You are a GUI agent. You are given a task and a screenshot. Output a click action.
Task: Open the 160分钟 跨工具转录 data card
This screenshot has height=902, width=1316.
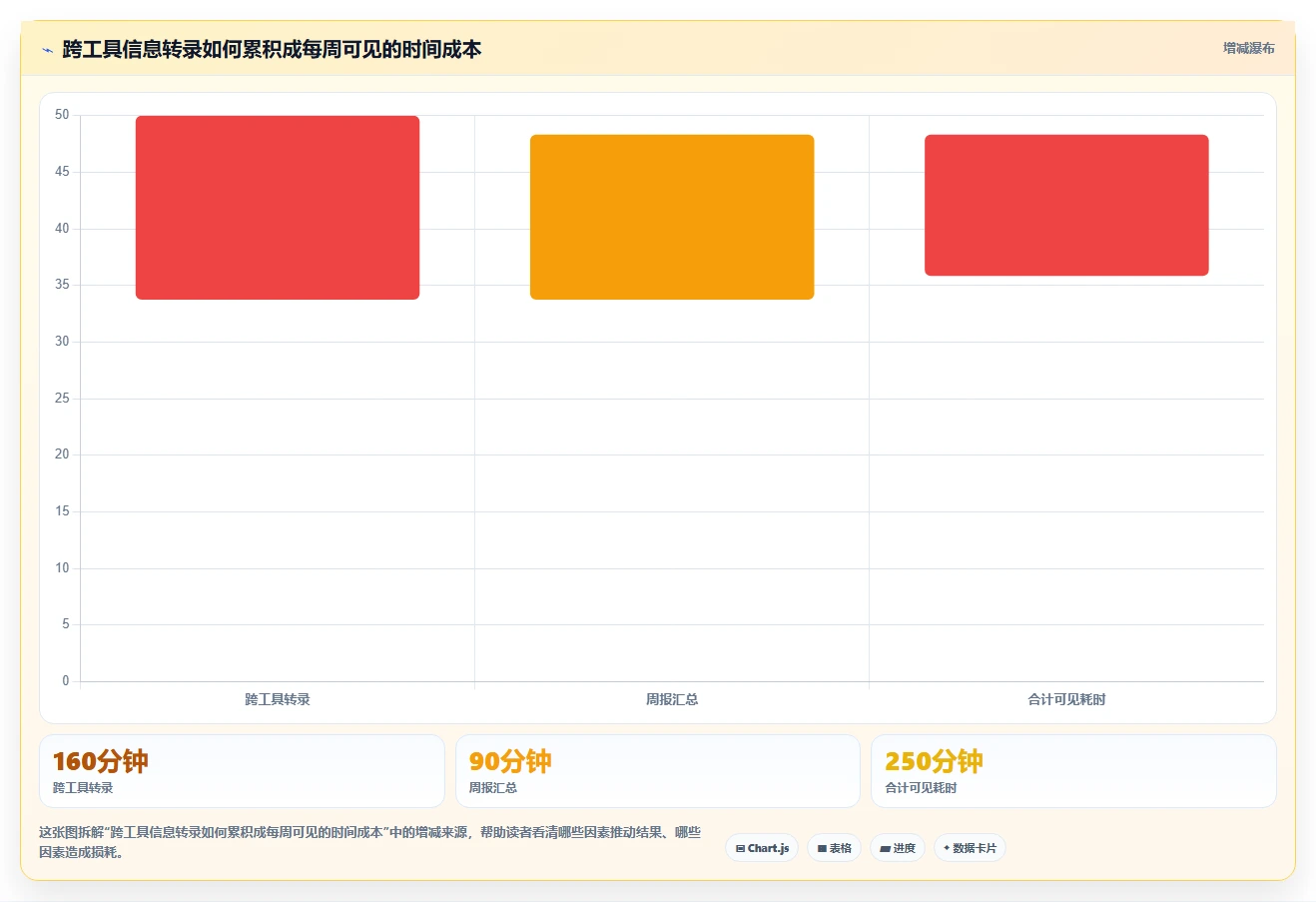click(242, 771)
